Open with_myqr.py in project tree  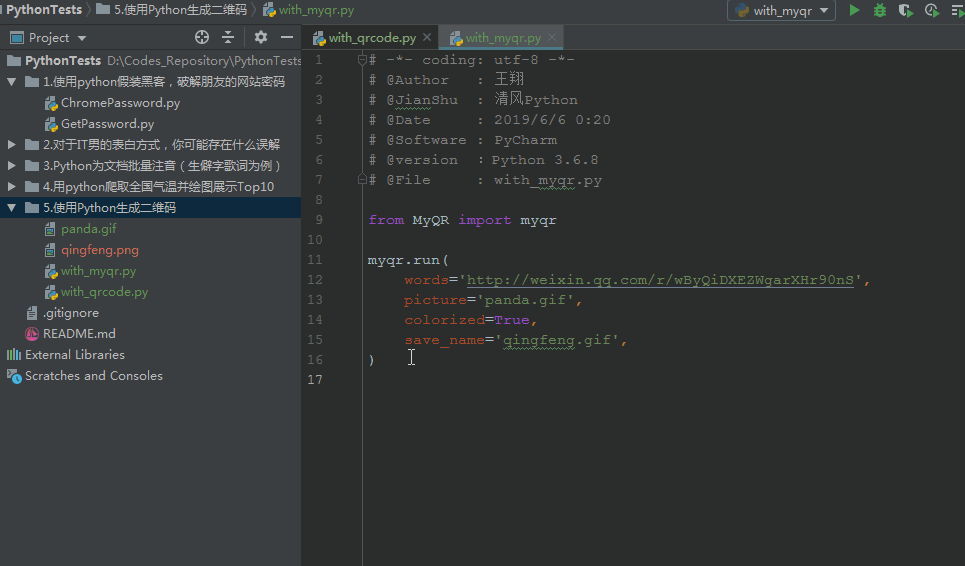pyautogui.click(x=98, y=271)
